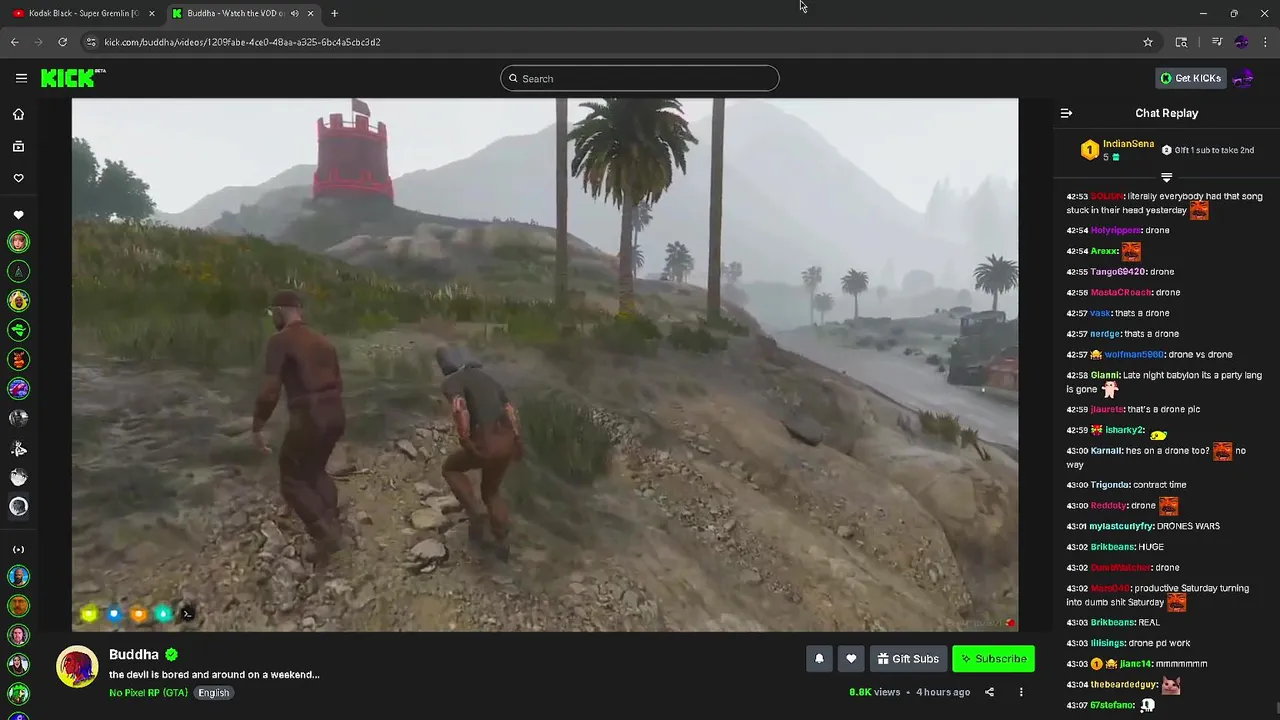Reload the current page
1280x720 pixels.
point(62,42)
